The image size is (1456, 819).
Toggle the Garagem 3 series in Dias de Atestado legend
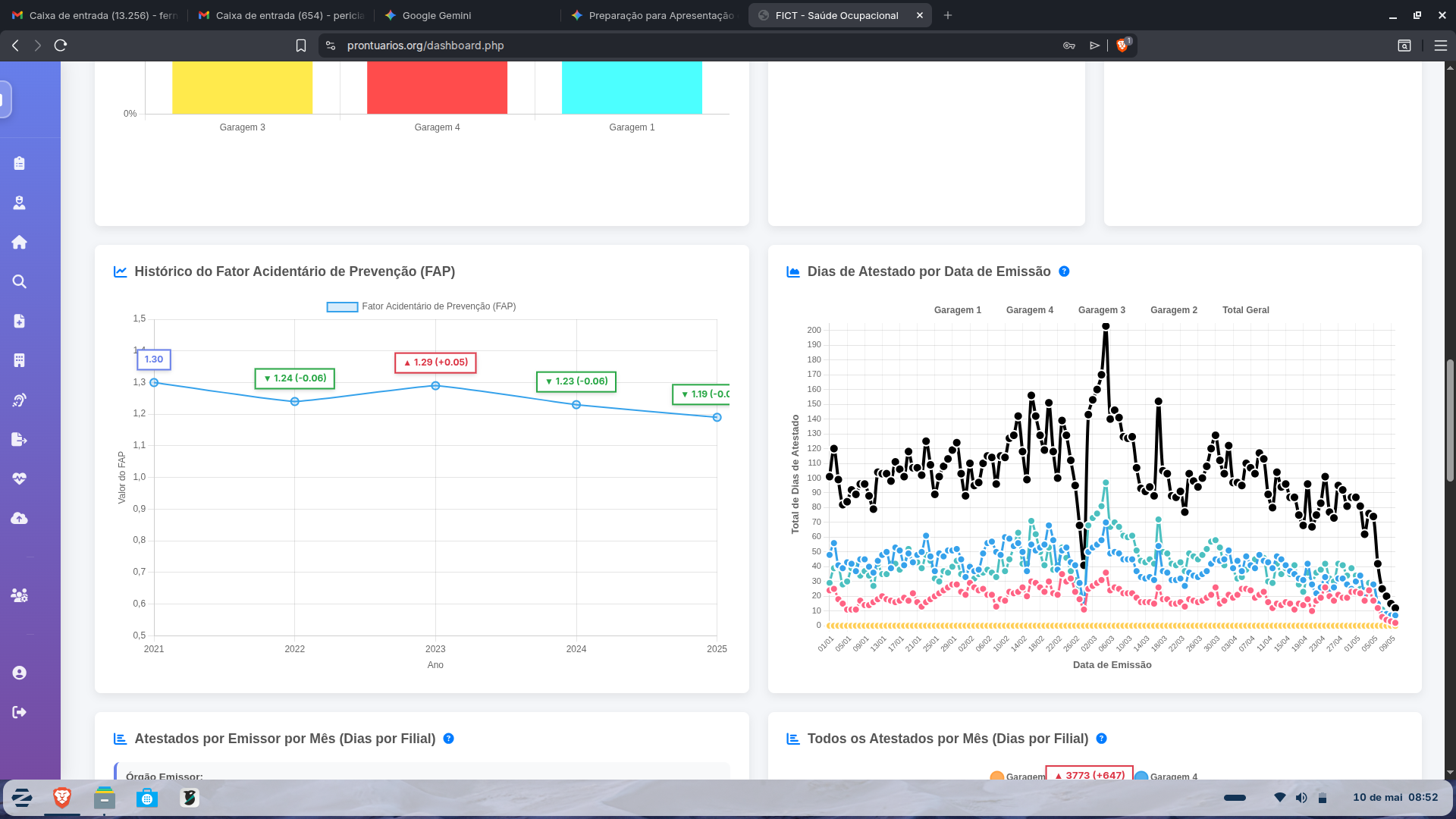(x=1102, y=310)
